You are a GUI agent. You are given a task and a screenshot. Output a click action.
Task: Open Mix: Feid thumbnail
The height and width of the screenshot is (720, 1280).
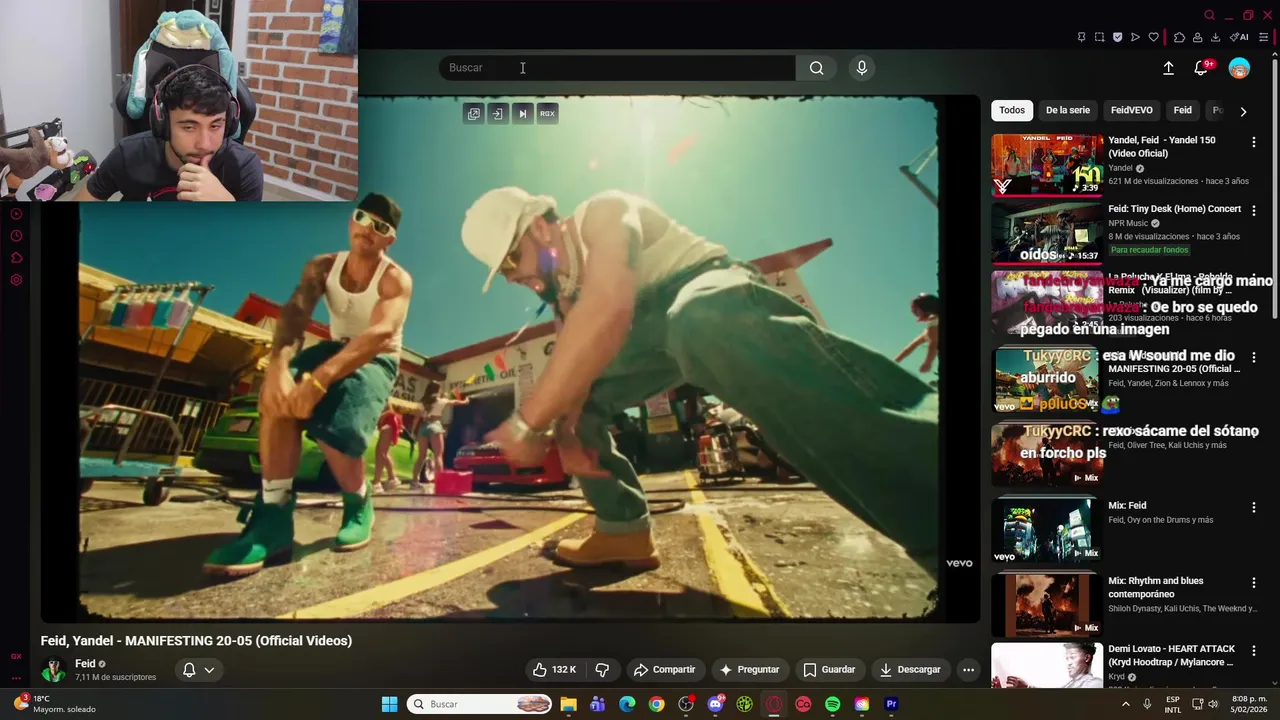coord(1047,530)
